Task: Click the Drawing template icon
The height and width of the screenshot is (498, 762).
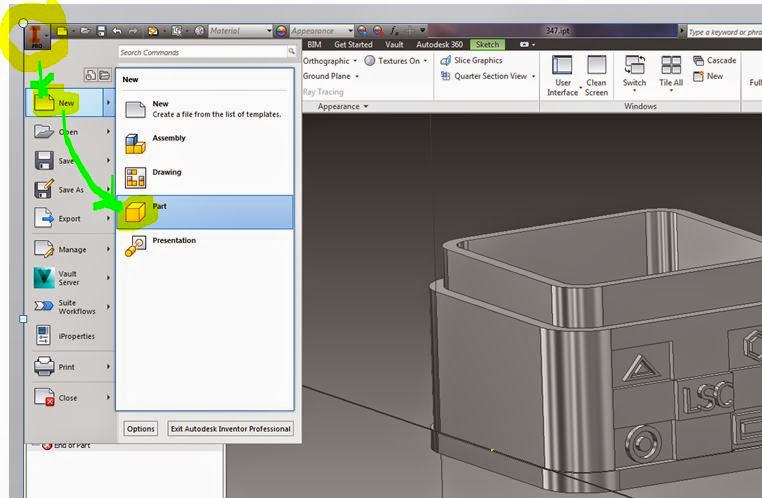Action: (x=135, y=178)
